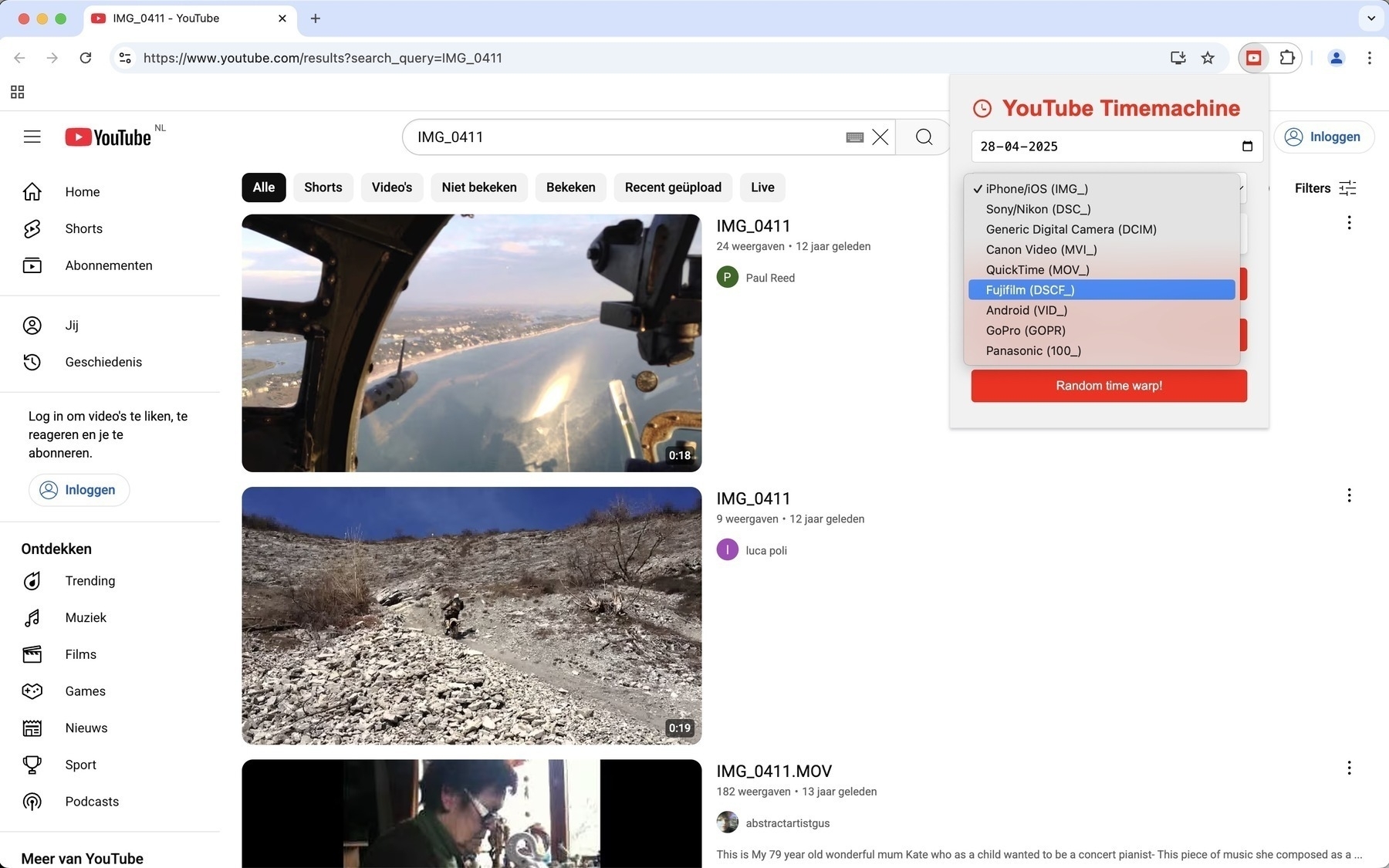1389x868 pixels.
Task: Click the Random time warp! button
Action: pos(1109,386)
